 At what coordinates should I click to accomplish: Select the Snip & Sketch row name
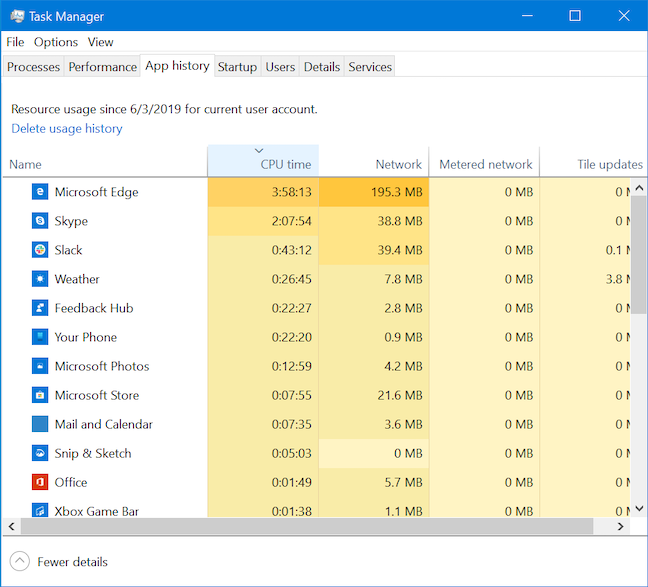(93, 453)
